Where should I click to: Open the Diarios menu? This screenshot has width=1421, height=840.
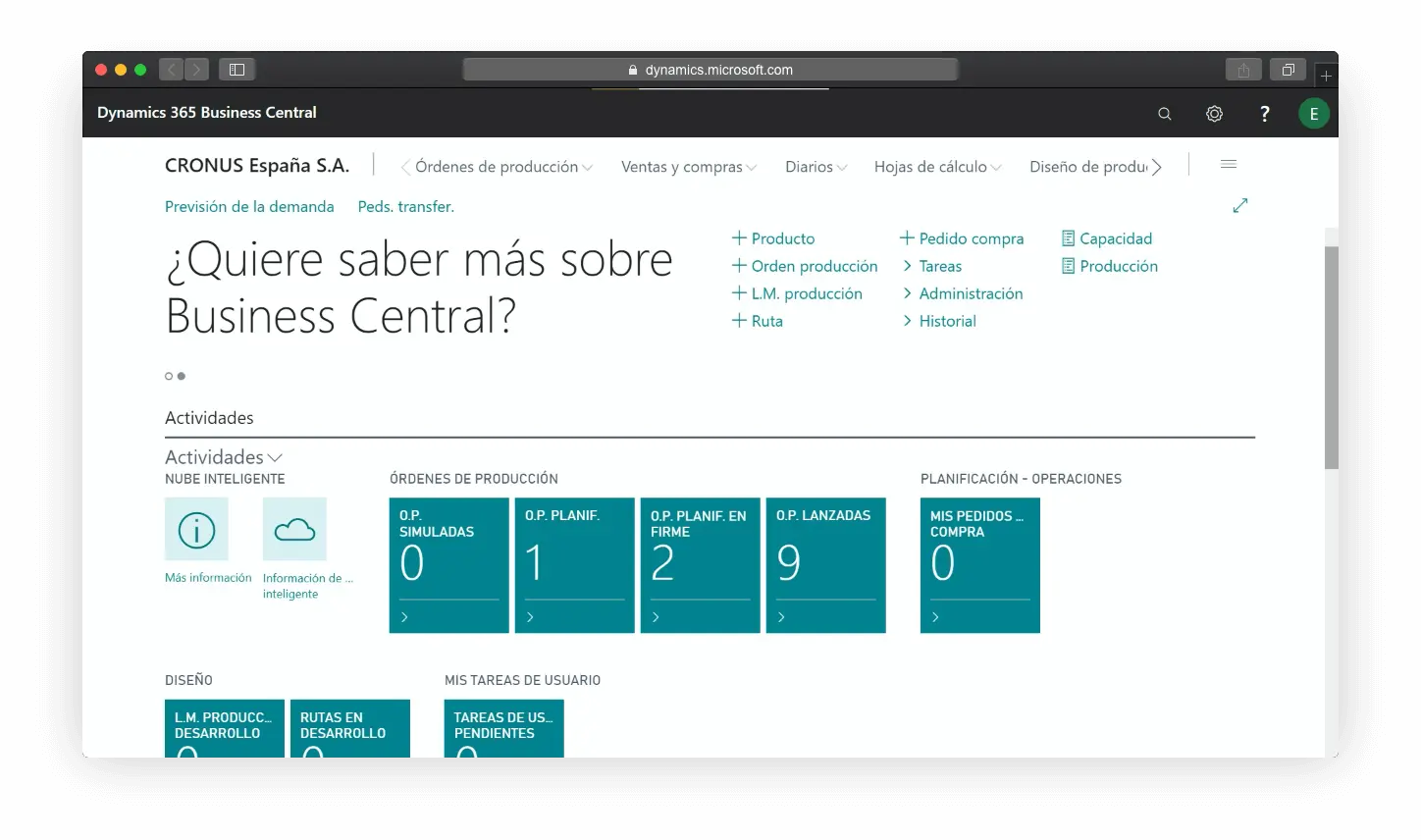816,167
